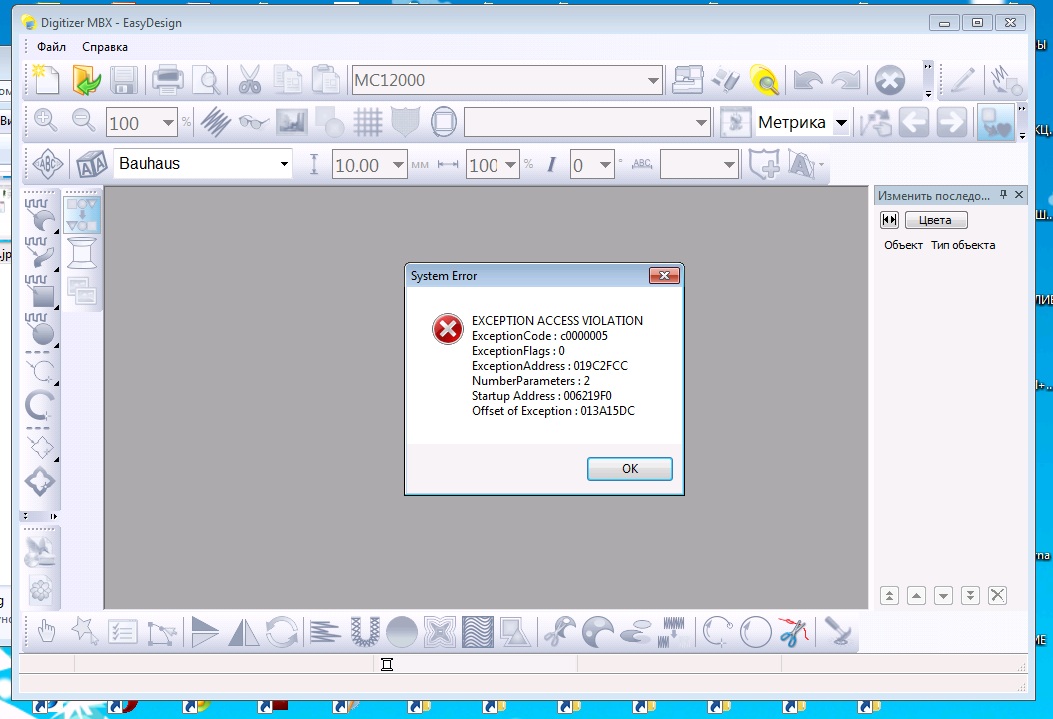Click the flower design icon in lower left panel
Viewport: 1053px width, 719px height.
click(40, 590)
